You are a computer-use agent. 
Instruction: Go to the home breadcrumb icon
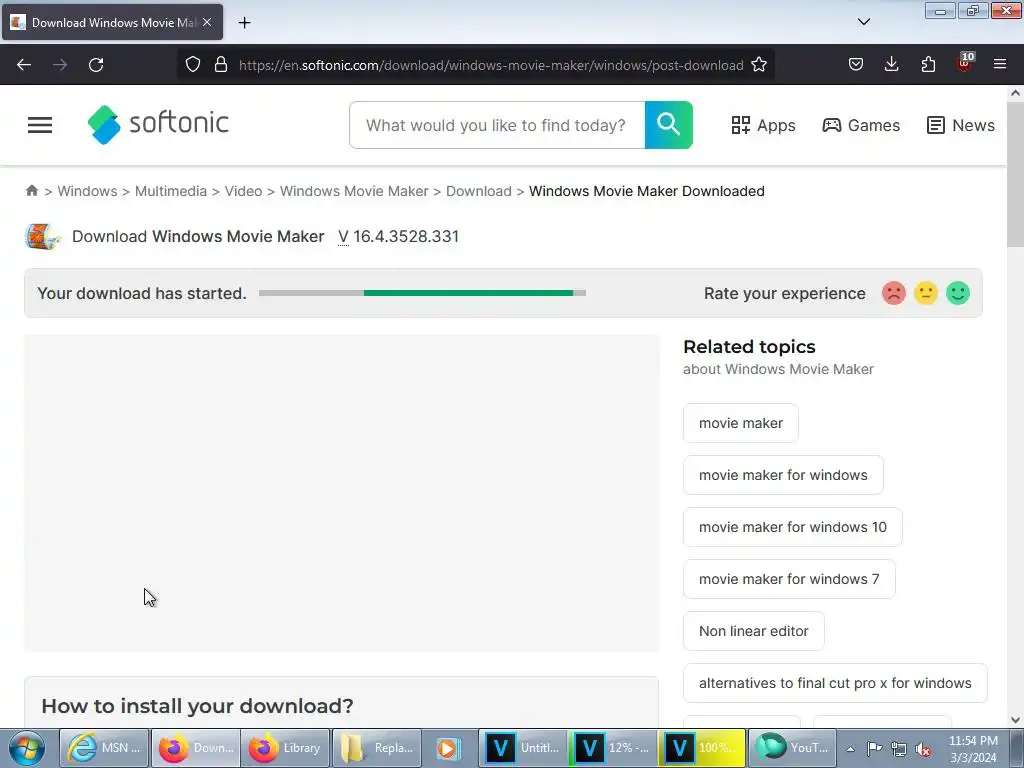31,191
